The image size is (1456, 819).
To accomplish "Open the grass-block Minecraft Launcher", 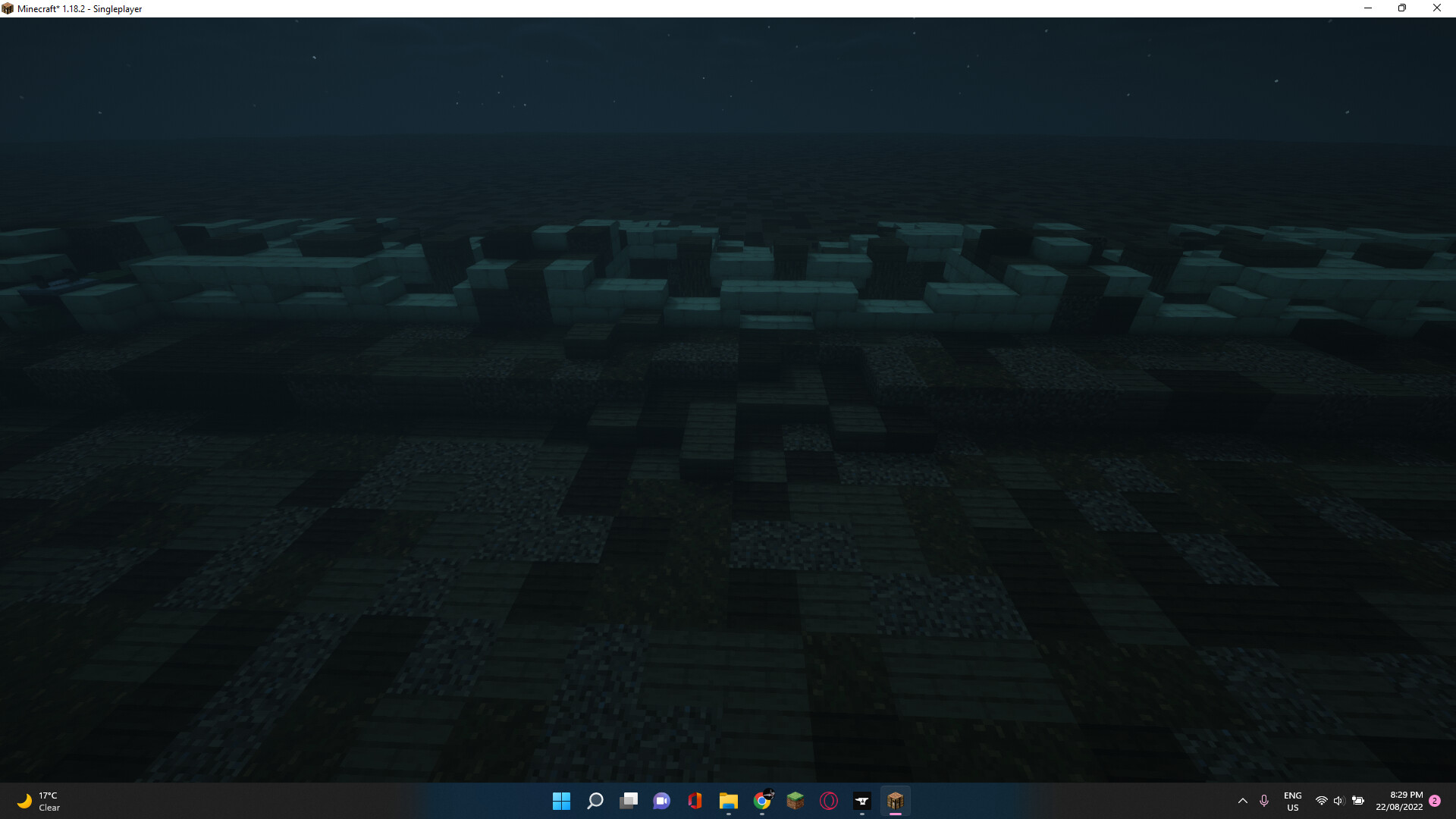I will 795,801.
